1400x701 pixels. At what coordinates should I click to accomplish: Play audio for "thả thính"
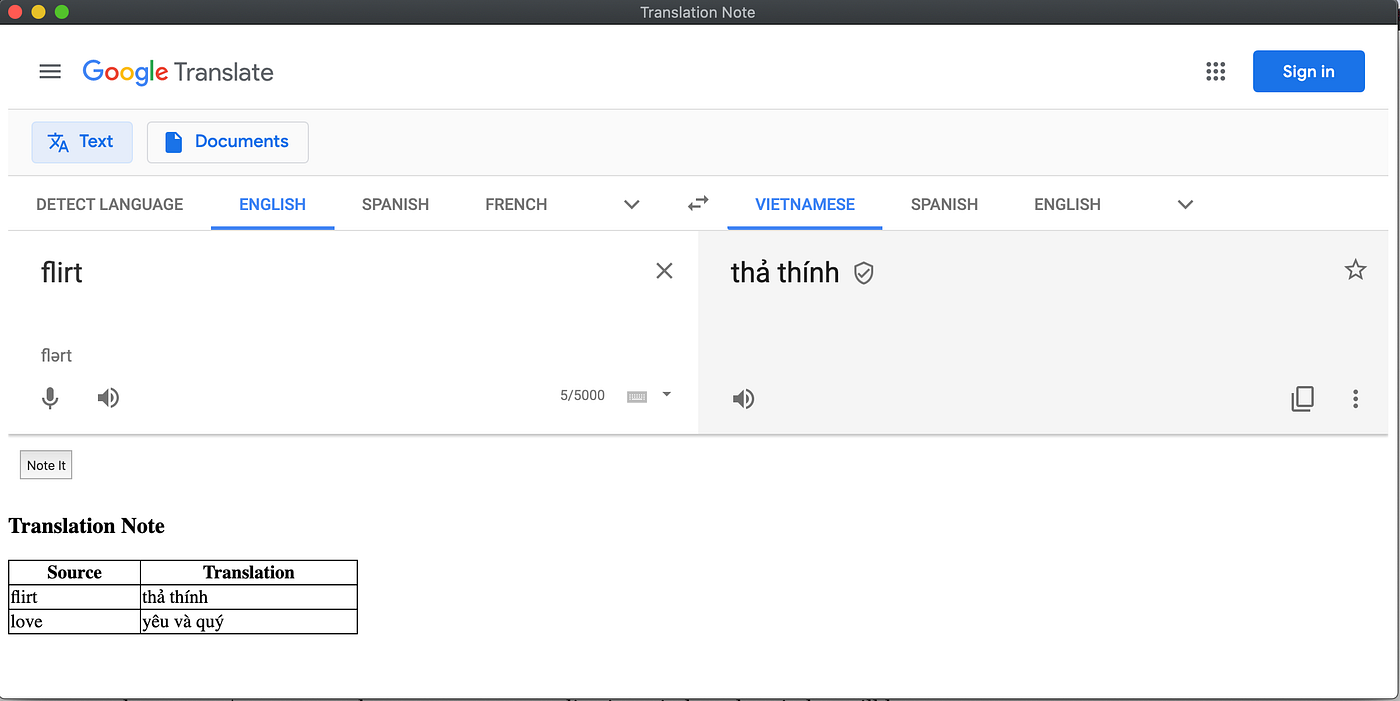(x=743, y=398)
